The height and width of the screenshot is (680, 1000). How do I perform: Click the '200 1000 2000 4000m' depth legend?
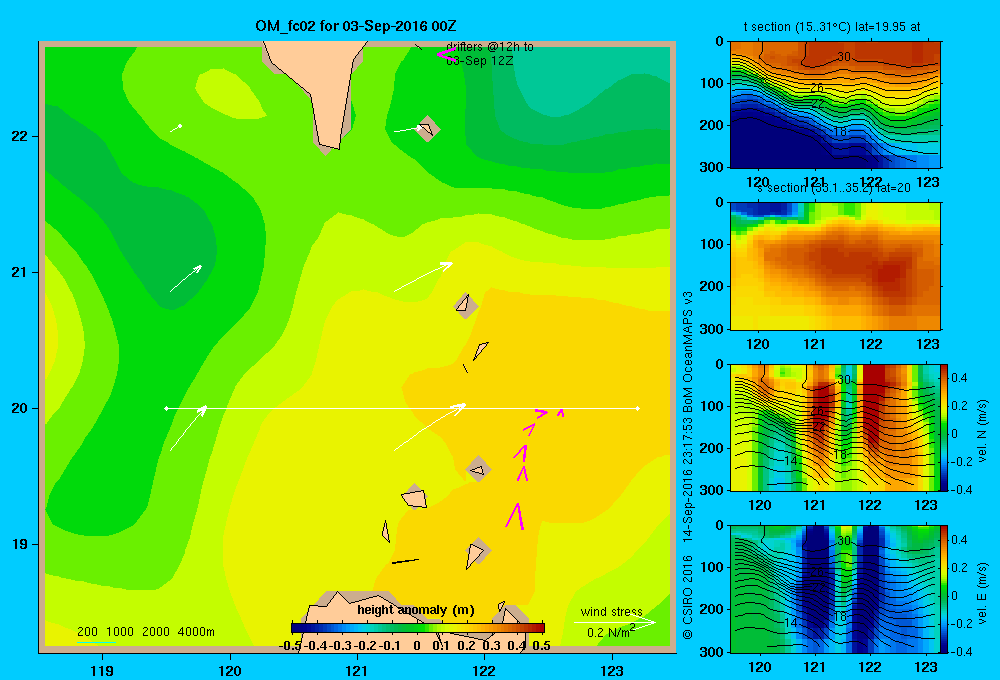[x=145, y=632]
